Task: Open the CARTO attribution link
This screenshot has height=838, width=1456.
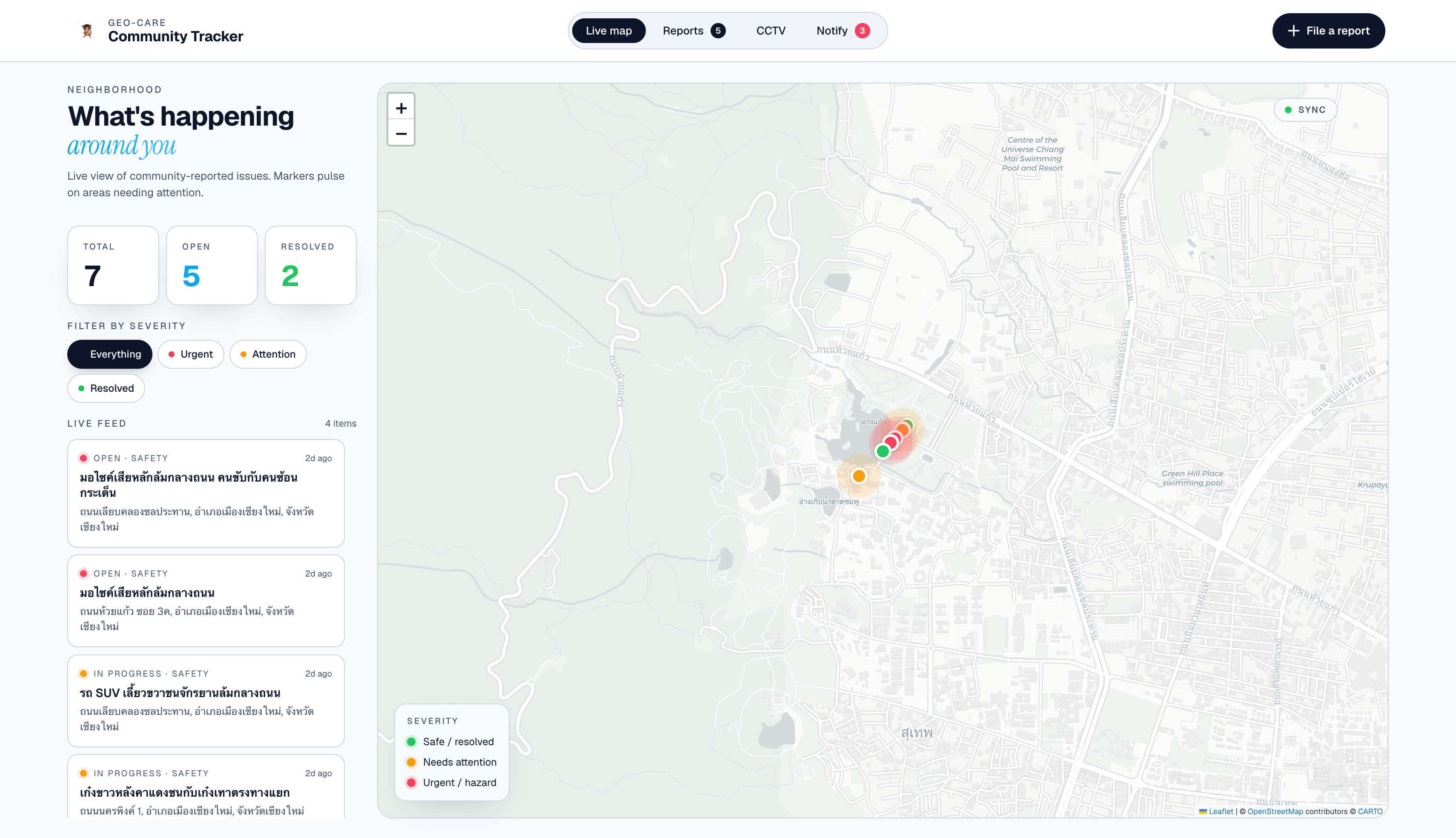Action: [x=1370, y=812]
